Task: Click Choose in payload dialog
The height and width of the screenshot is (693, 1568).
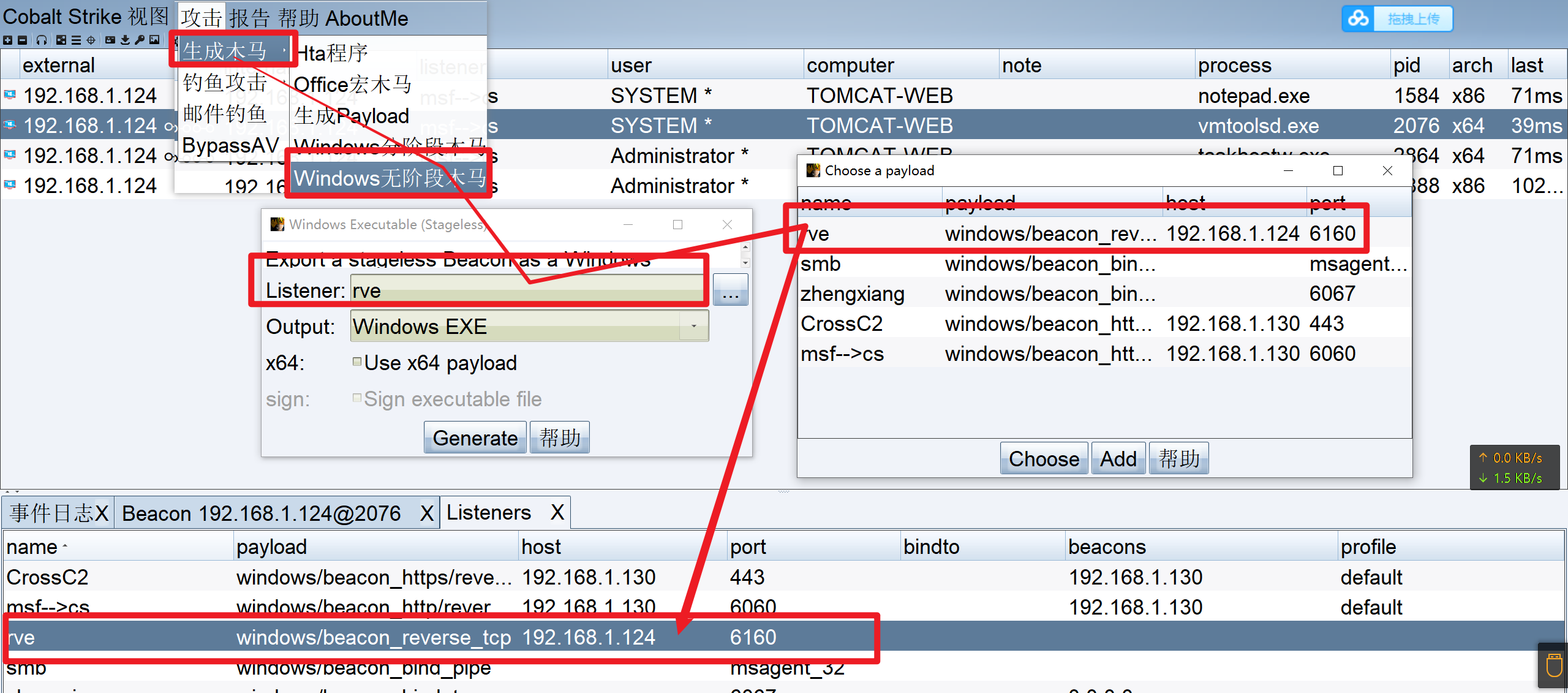Action: [x=1044, y=458]
